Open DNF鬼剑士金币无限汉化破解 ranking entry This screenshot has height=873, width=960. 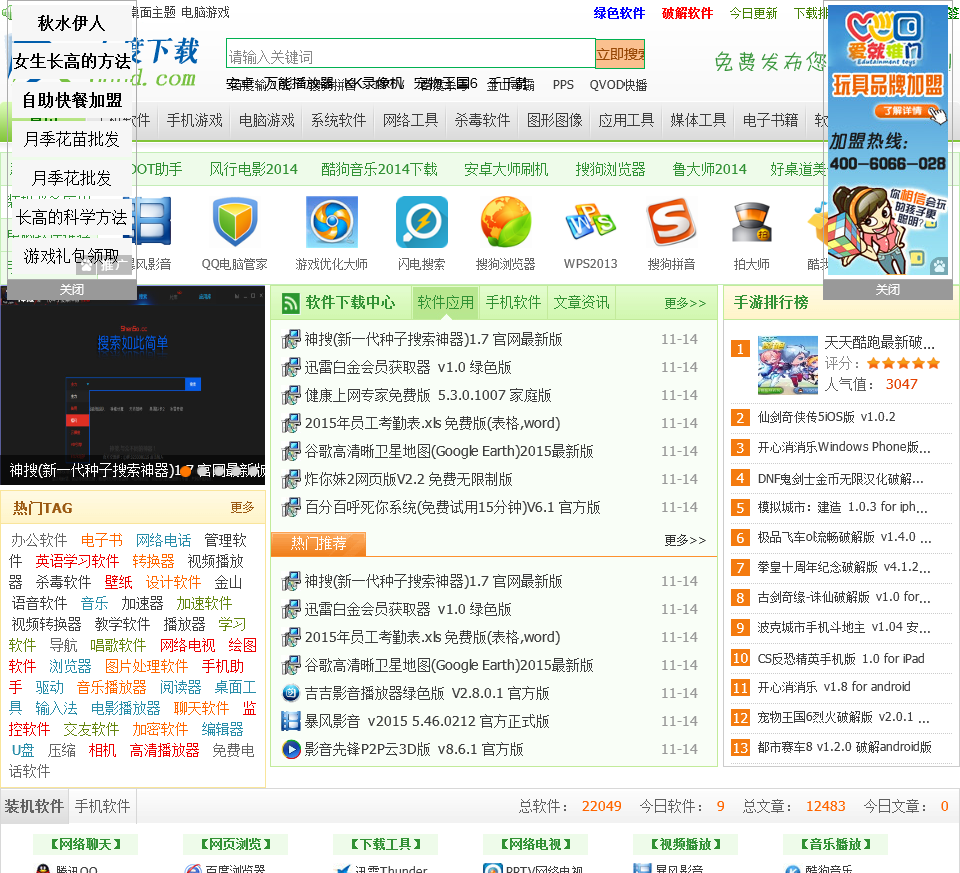click(x=841, y=479)
